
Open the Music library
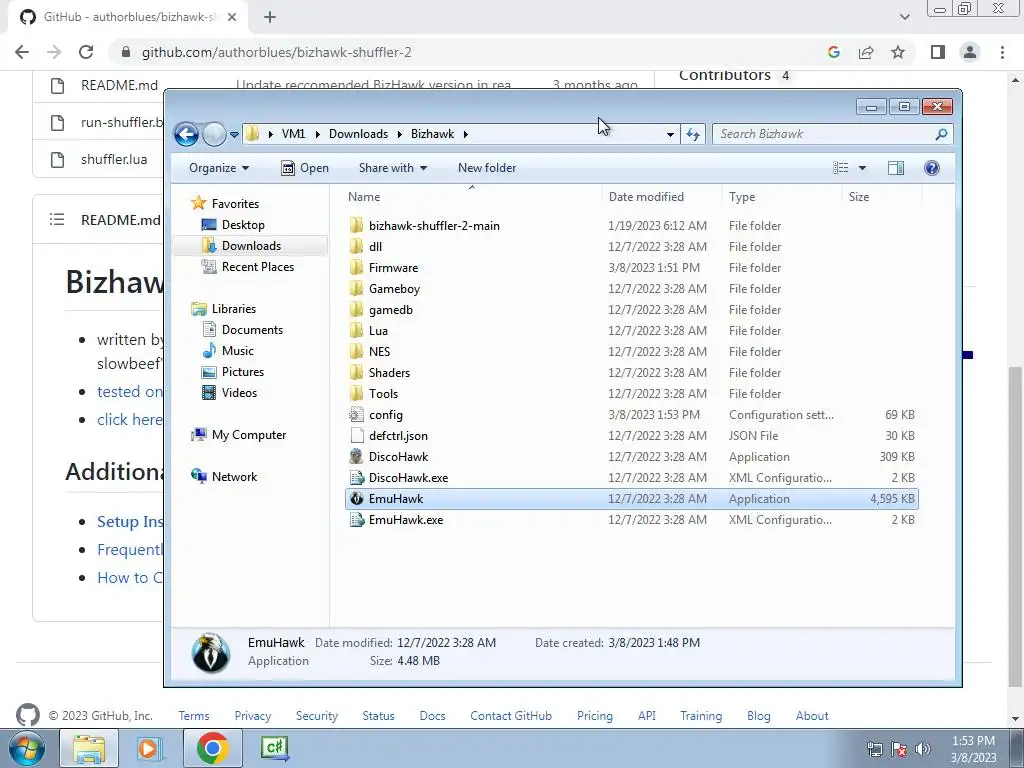[238, 351]
